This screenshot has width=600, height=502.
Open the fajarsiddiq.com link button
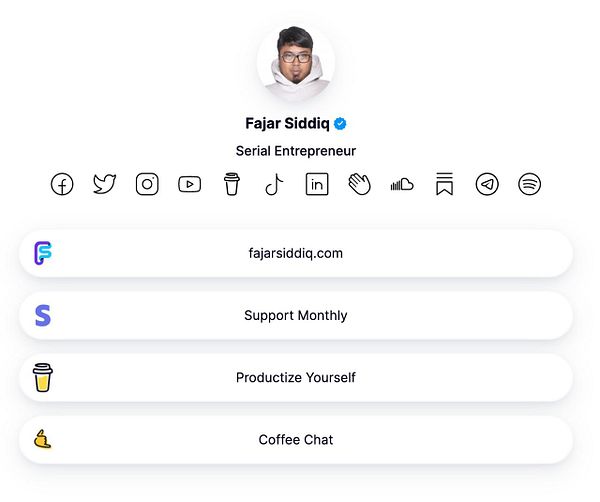(x=296, y=253)
